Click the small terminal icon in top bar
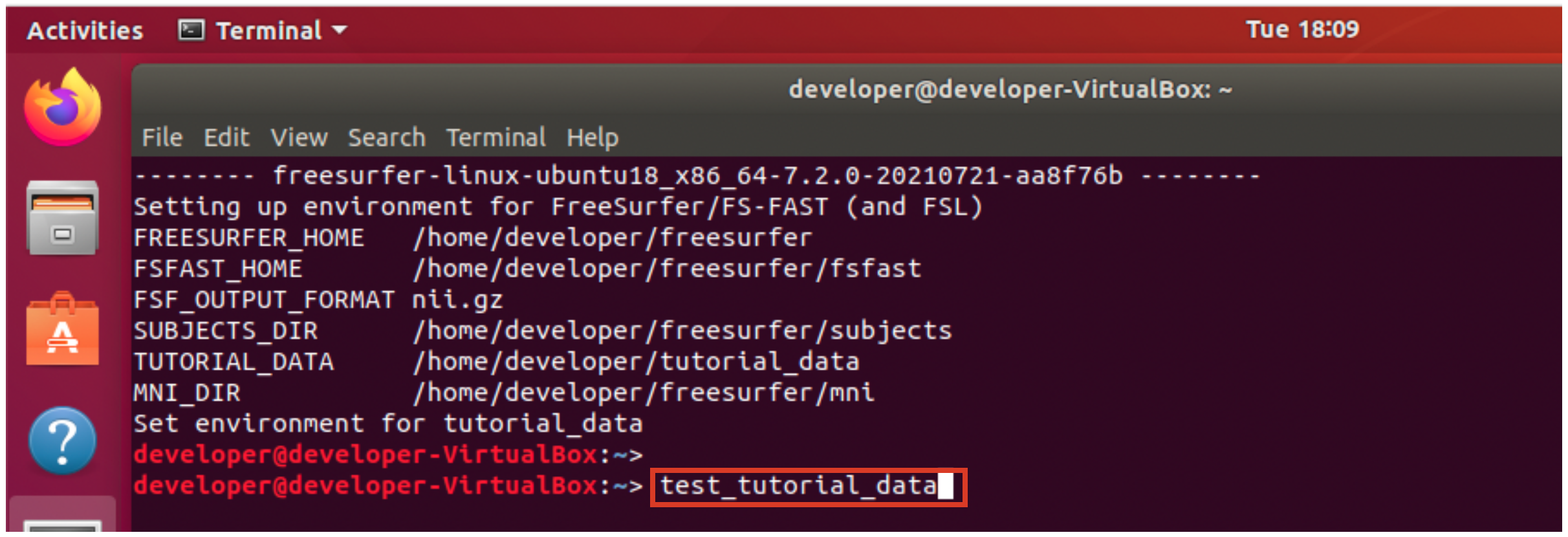The image size is (1568, 537). [x=191, y=30]
